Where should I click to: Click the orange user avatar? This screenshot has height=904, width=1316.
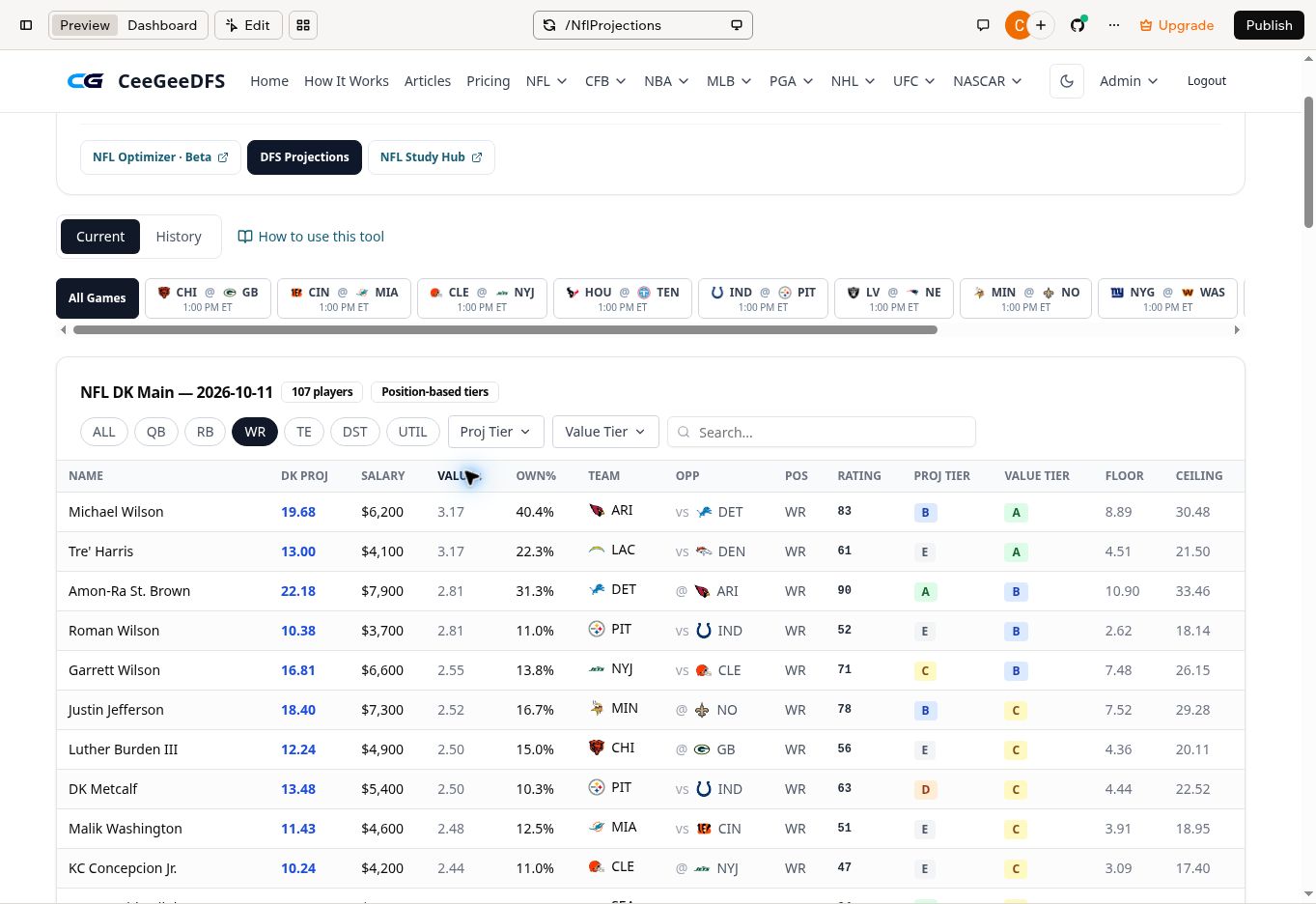click(x=1018, y=25)
